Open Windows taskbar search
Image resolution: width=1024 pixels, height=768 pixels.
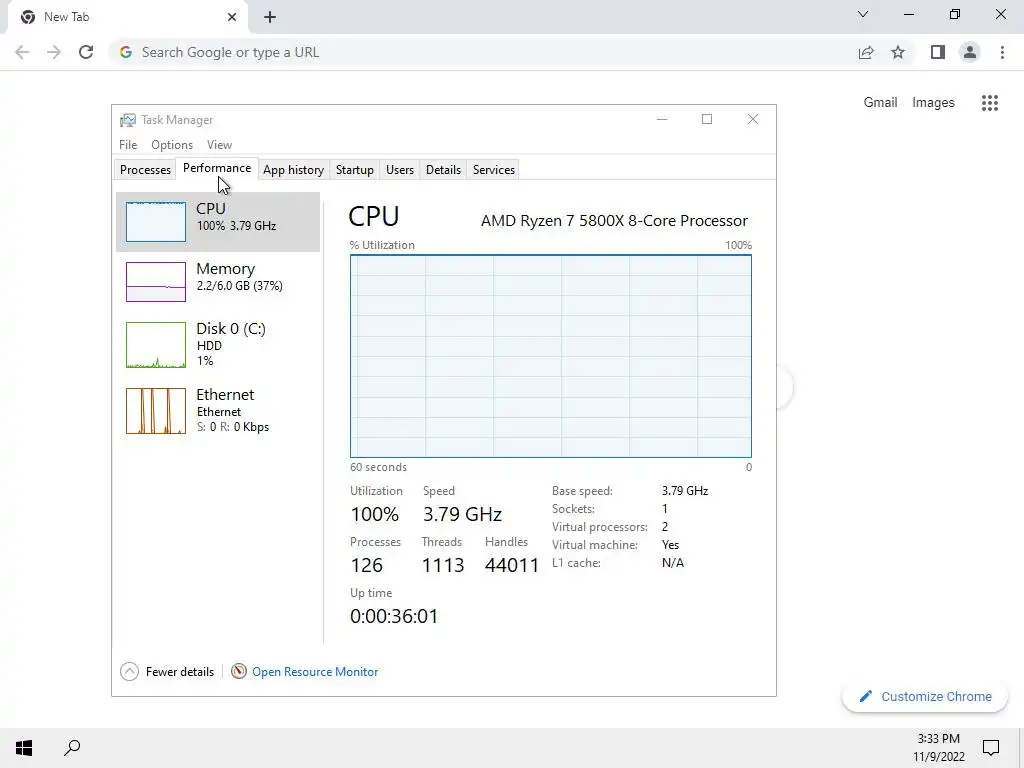pyautogui.click(x=72, y=748)
